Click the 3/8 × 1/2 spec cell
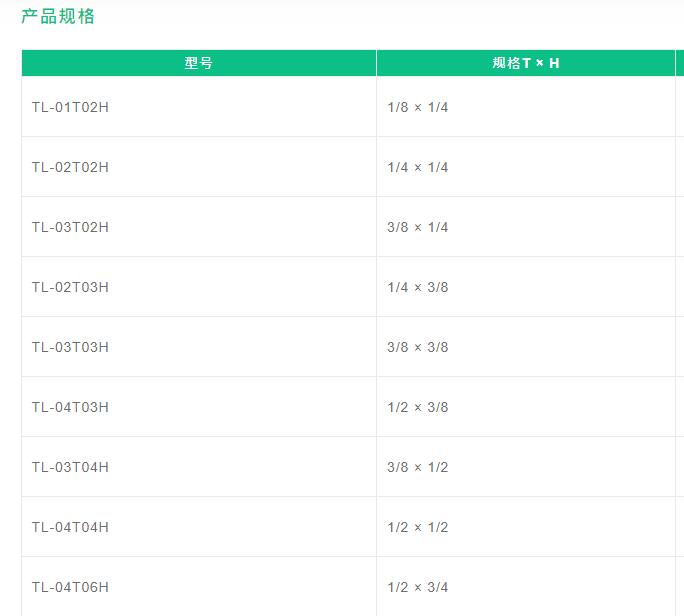This screenshot has width=684, height=616. pyautogui.click(x=526, y=466)
